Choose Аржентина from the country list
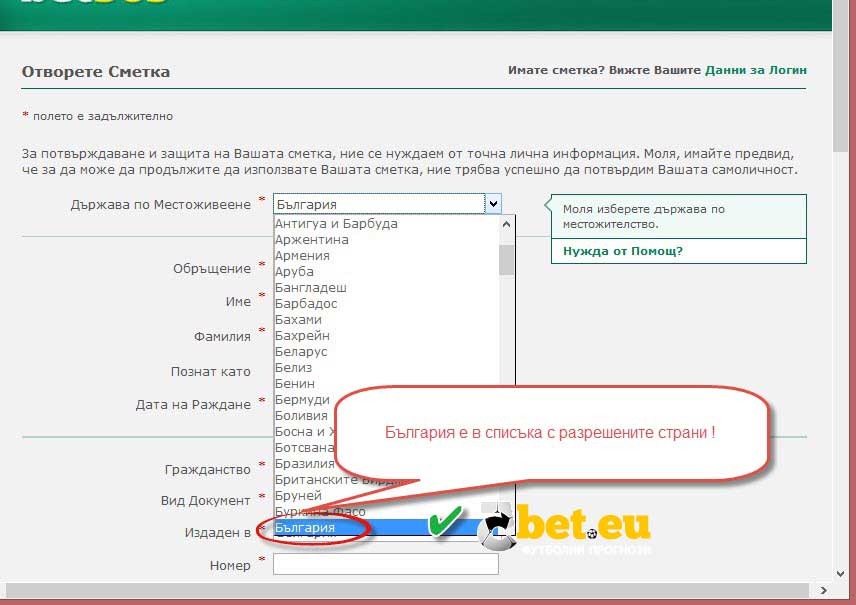Image resolution: width=856 pixels, height=605 pixels. coord(312,240)
